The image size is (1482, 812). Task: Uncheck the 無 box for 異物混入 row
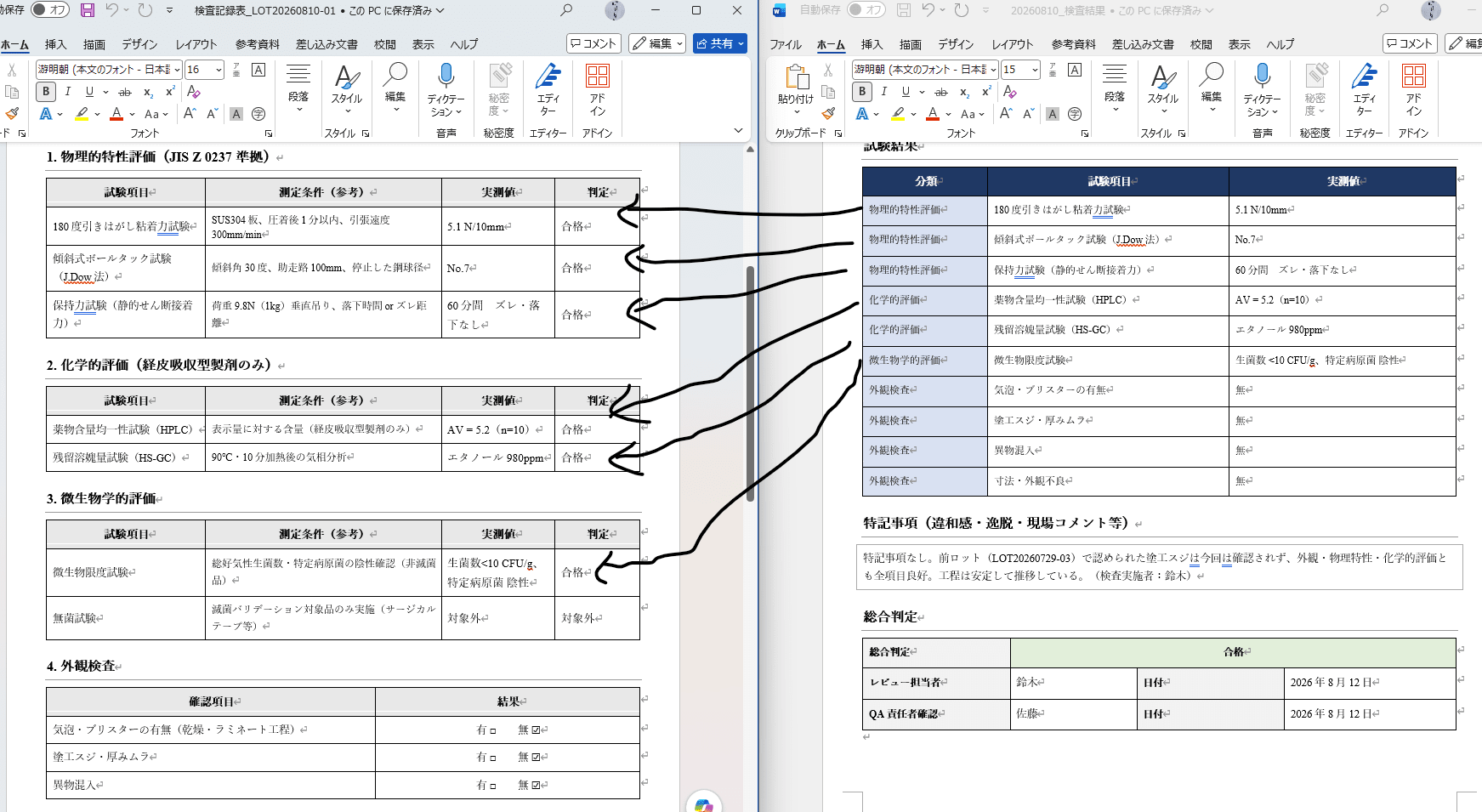[536, 786]
